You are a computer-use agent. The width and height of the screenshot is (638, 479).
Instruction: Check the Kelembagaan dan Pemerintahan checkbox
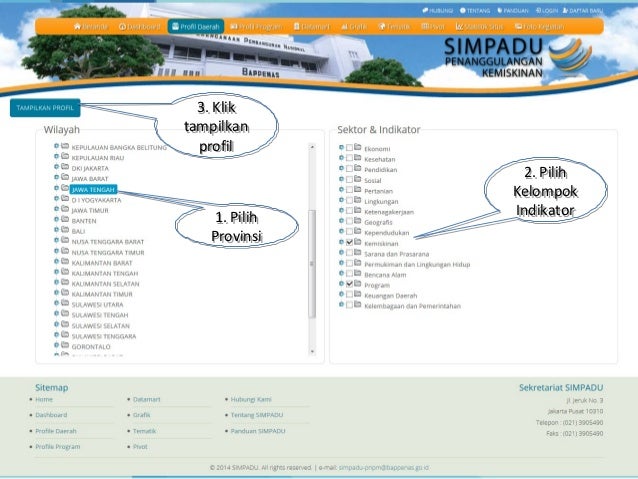click(x=349, y=305)
